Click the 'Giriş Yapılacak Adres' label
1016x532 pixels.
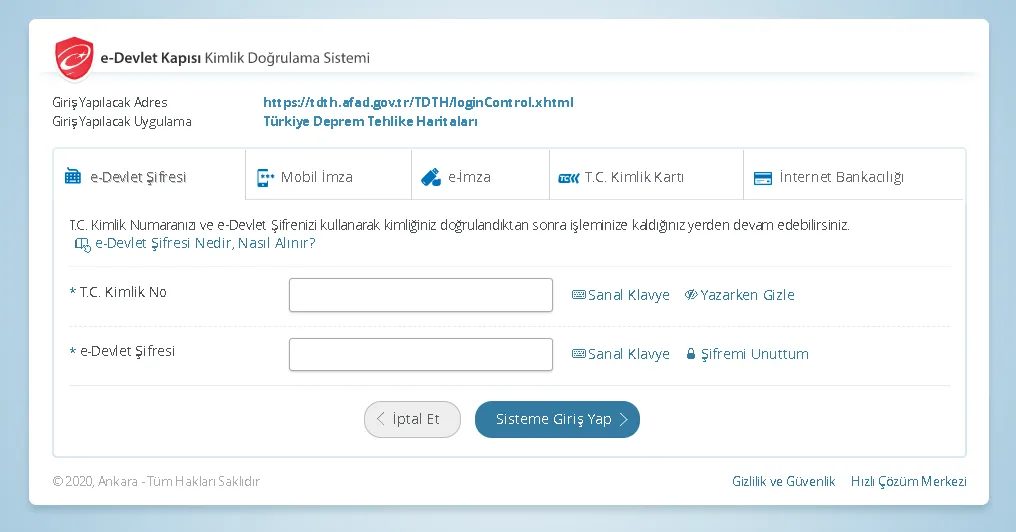110,102
